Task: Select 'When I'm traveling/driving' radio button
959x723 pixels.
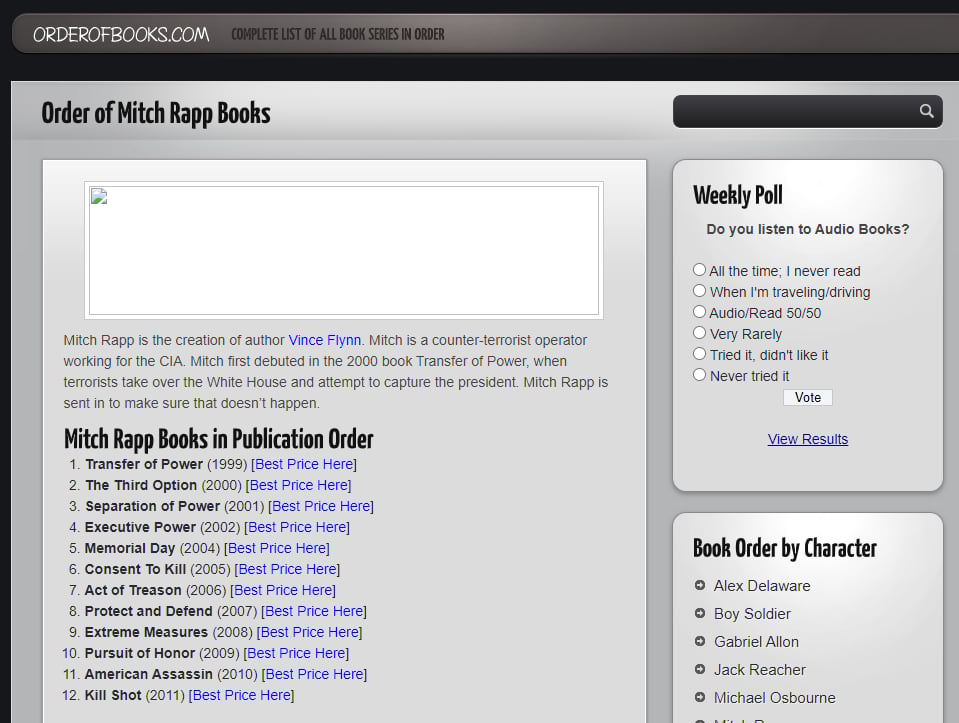Action: pos(699,291)
